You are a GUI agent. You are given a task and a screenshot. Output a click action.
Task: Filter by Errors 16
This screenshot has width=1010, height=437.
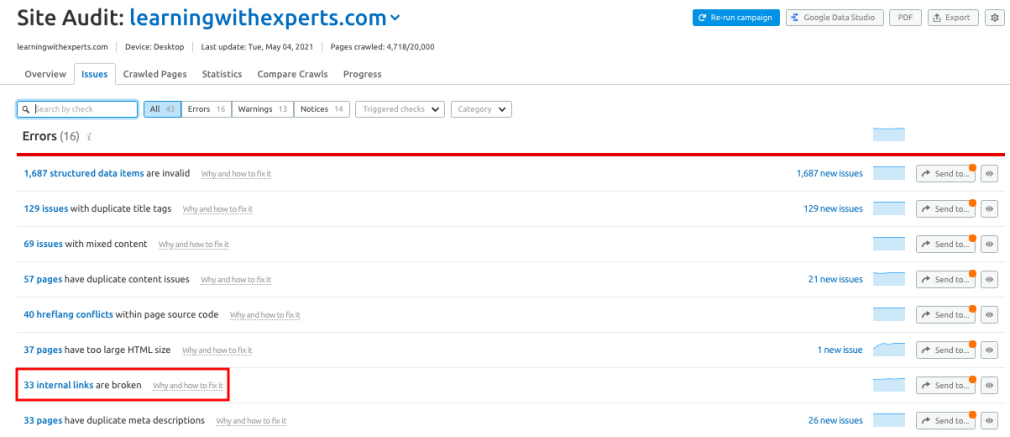click(206, 110)
